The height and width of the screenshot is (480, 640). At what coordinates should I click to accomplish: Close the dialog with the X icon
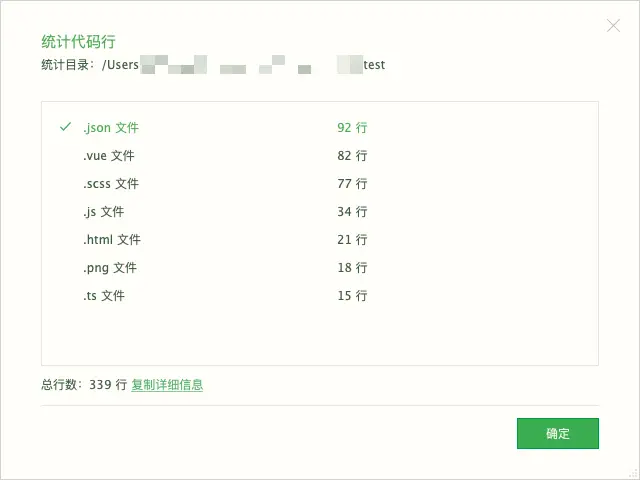pyautogui.click(x=613, y=25)
